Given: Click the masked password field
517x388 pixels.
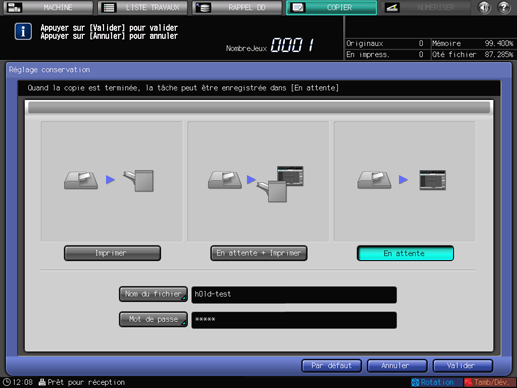Looking at the screenshot, I should point(294,320).
